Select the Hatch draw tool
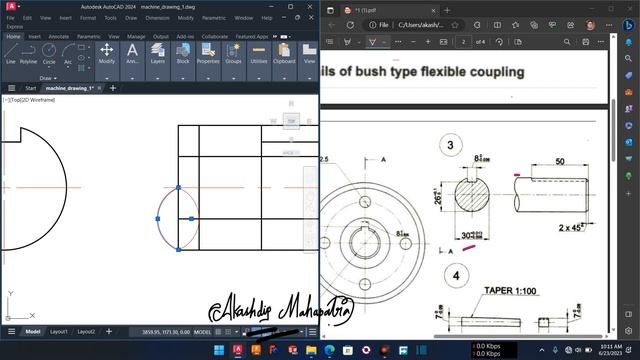 click(82, 68)
